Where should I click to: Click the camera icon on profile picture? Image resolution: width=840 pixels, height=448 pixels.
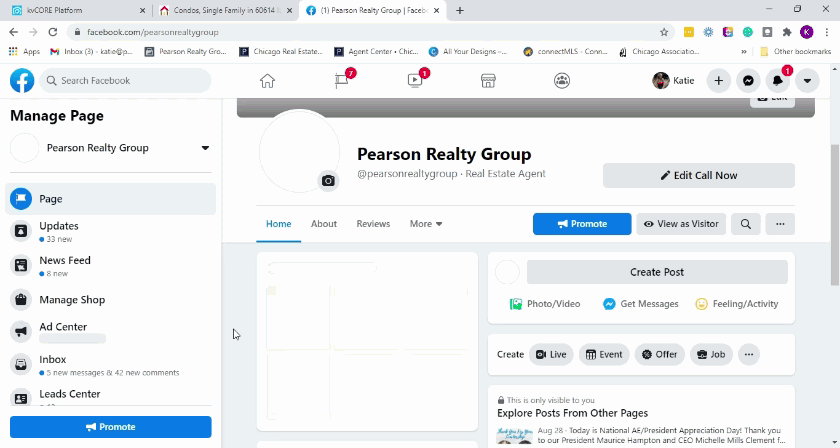328,181
